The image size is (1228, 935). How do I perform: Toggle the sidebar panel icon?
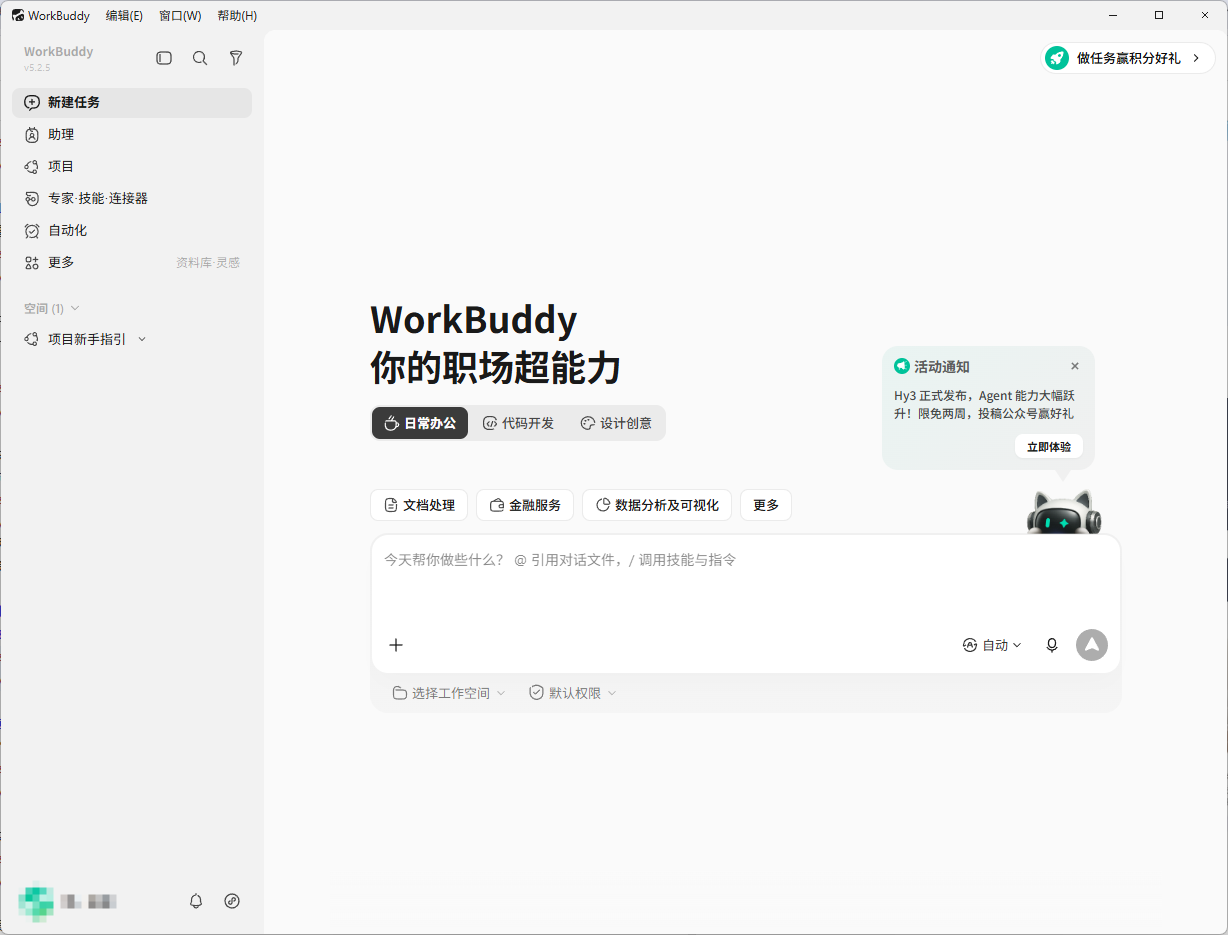tap(164, 58)
